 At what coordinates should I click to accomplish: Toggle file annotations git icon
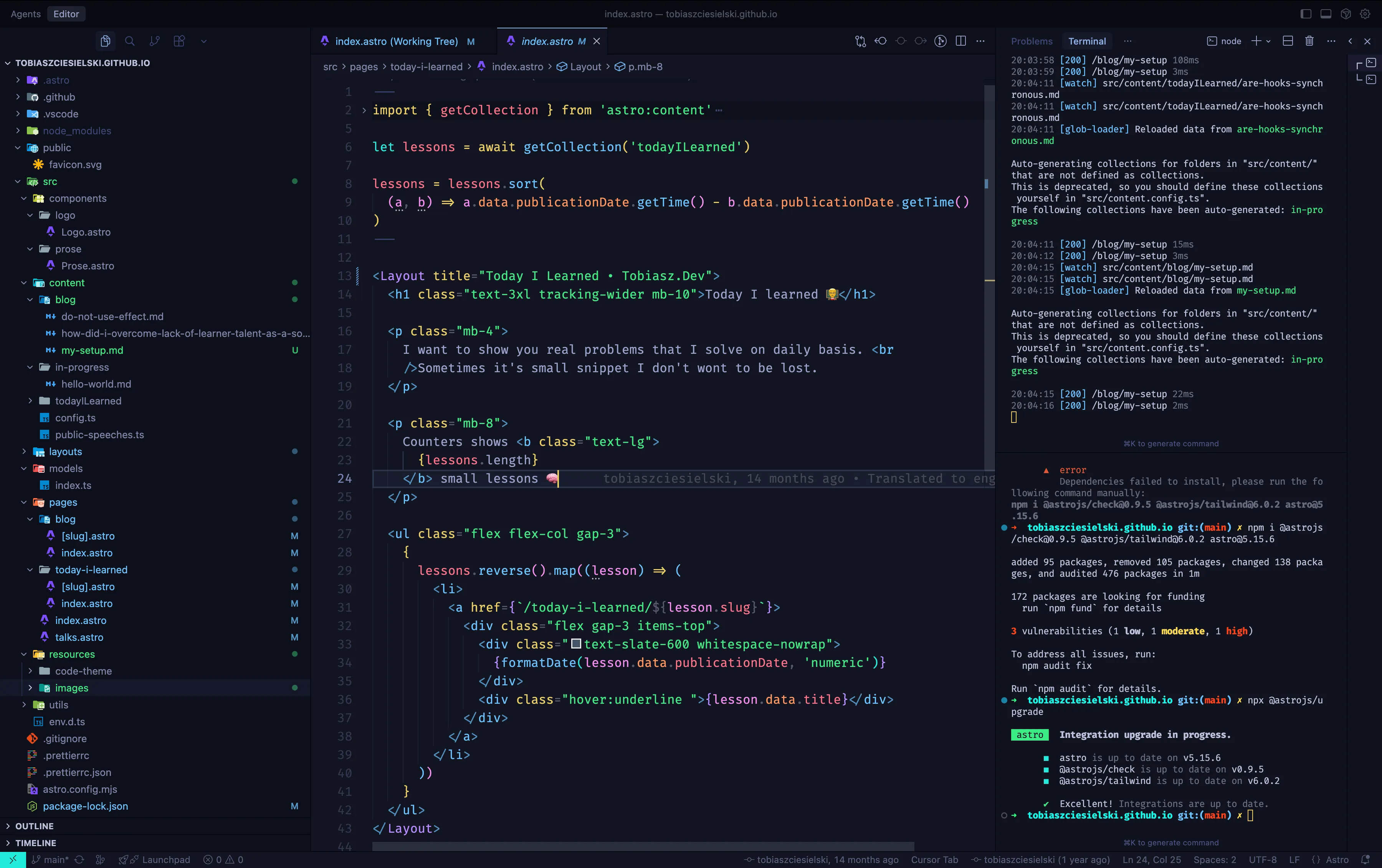click(940, 41)
